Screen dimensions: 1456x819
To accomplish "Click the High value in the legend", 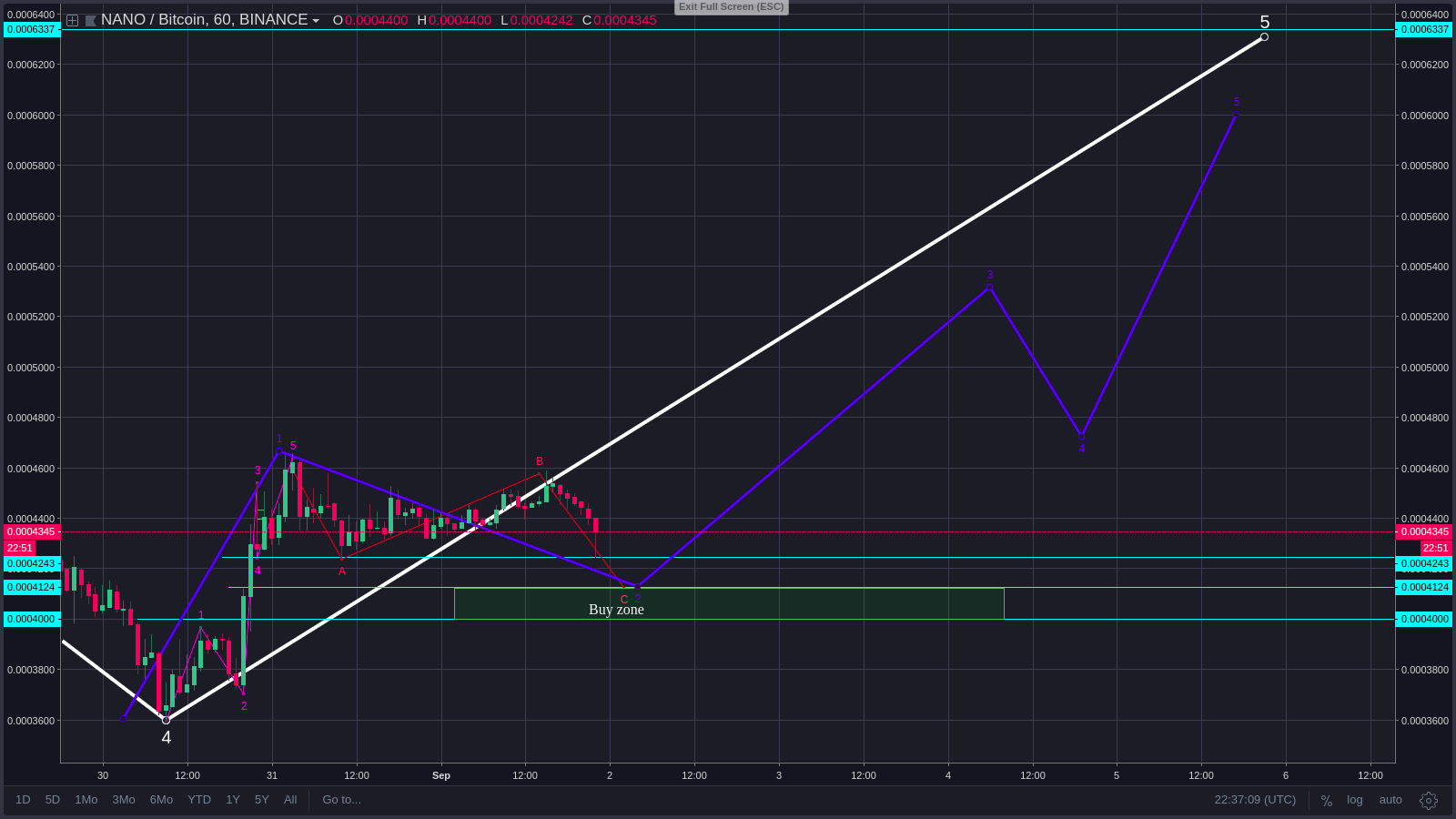I will coord(460,20).
